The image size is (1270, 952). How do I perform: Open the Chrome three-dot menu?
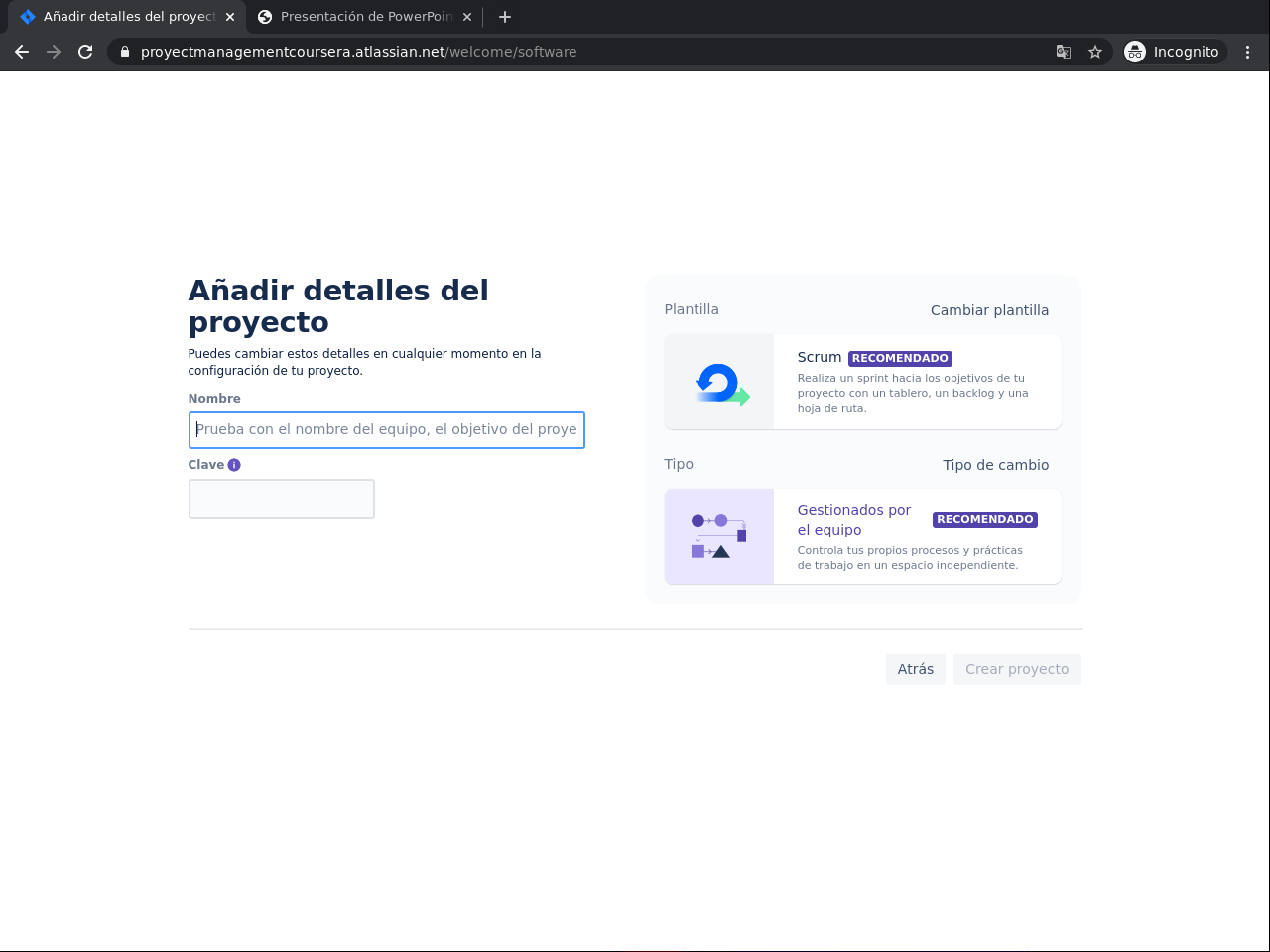click(1248, 52)
